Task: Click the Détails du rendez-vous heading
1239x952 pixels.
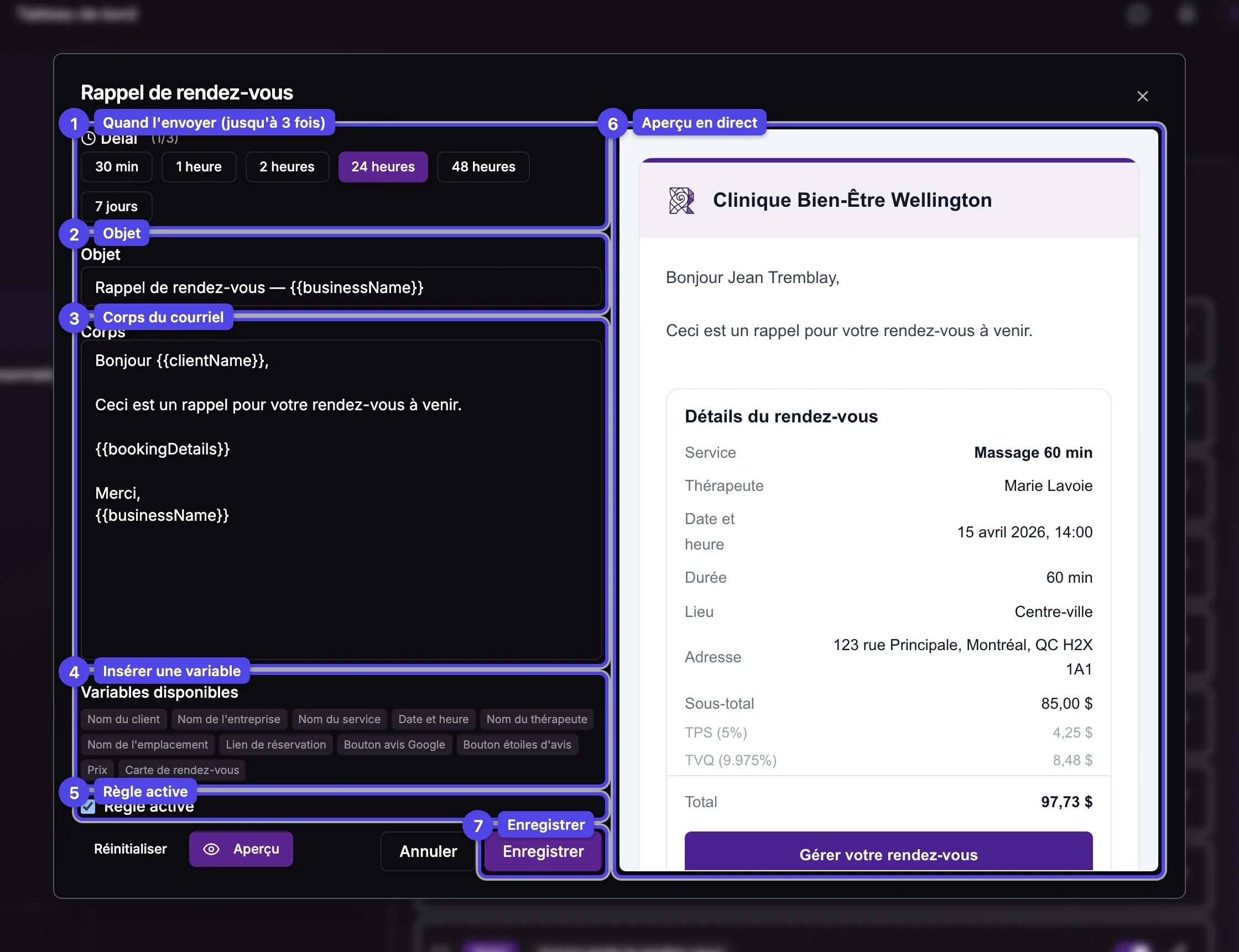Action: coord(781,416)
